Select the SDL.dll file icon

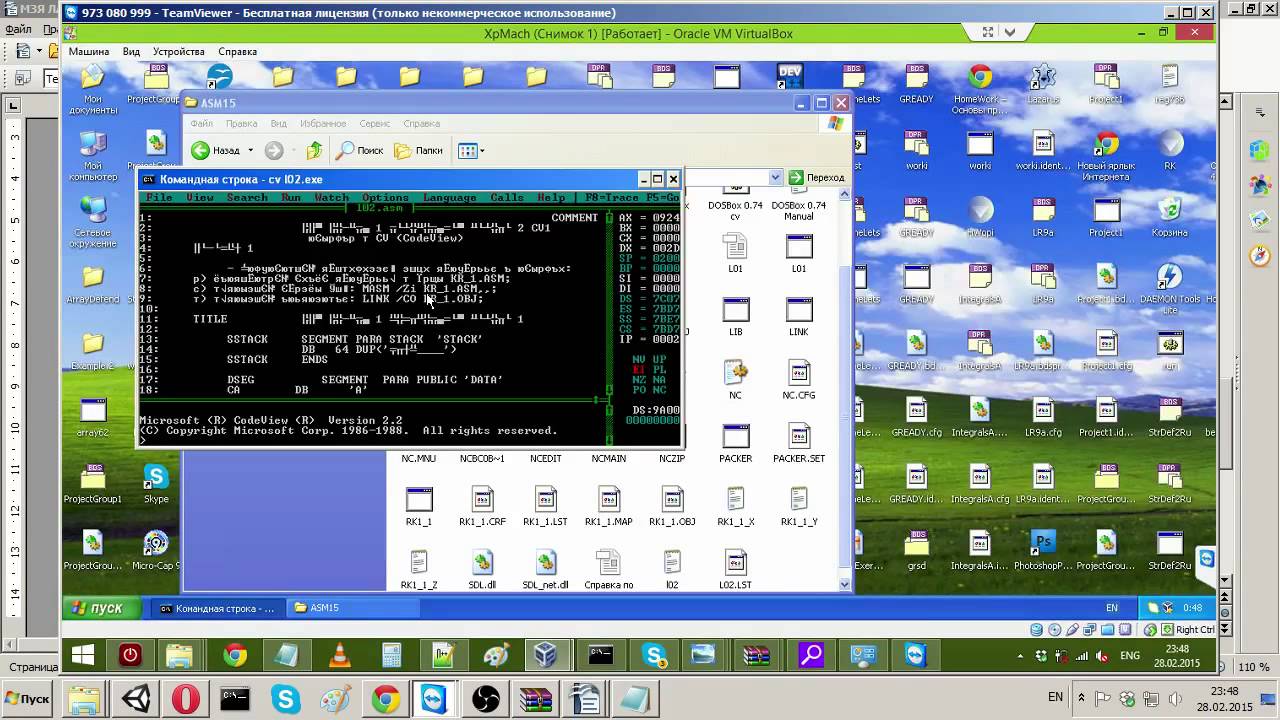coord(482,564)
